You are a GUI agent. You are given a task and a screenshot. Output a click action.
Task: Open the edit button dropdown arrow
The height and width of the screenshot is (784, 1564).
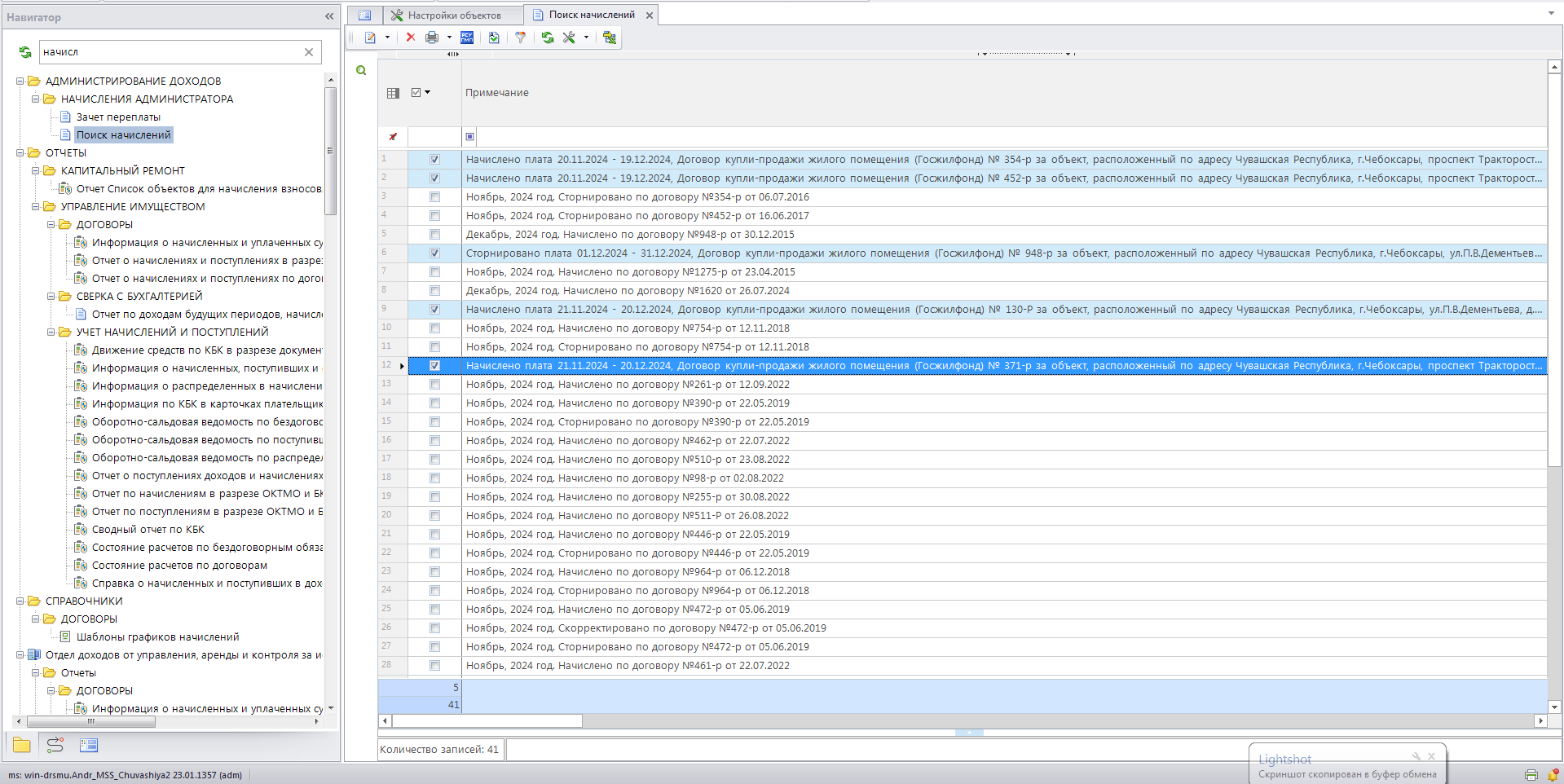(387, 37)
